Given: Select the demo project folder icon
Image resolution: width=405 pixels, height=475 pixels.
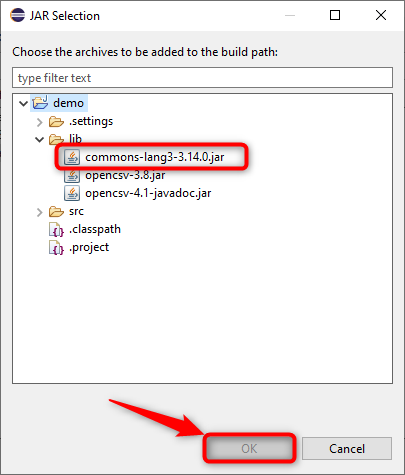Looking at the screenshot, I should point(40,103).
